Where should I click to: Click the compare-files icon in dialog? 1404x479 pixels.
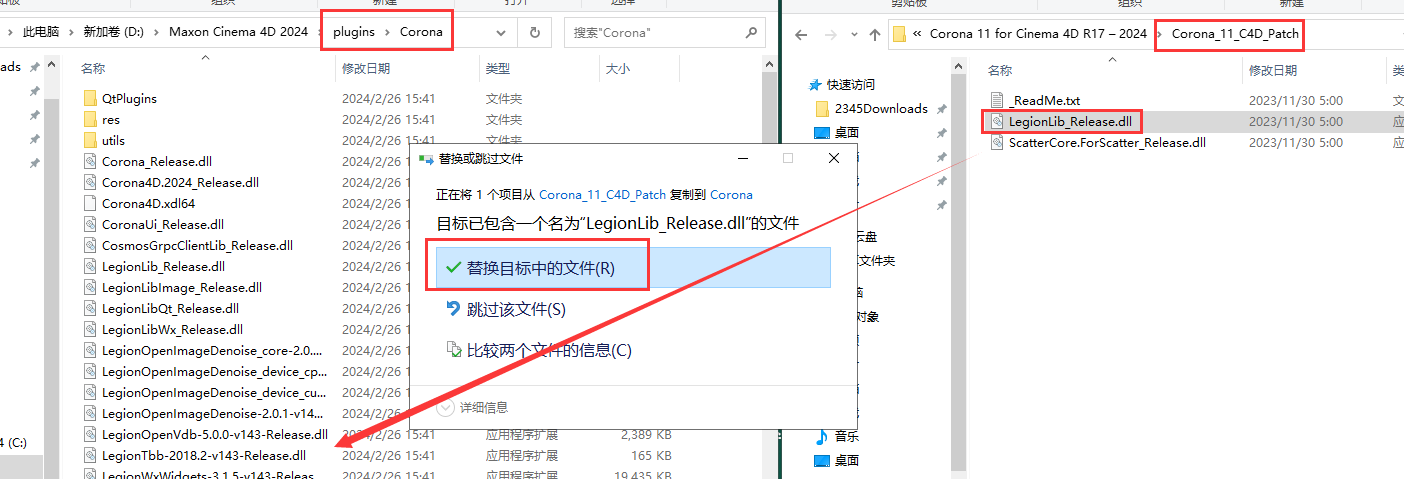(x=454, y=350)
